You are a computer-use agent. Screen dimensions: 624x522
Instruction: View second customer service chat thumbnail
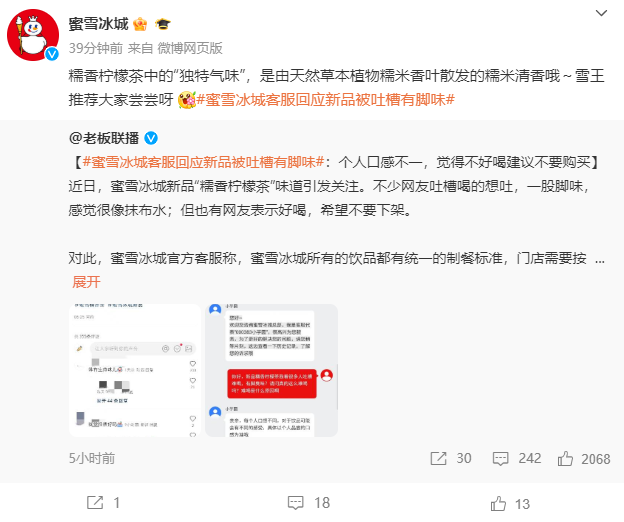(x=271, y=370)
